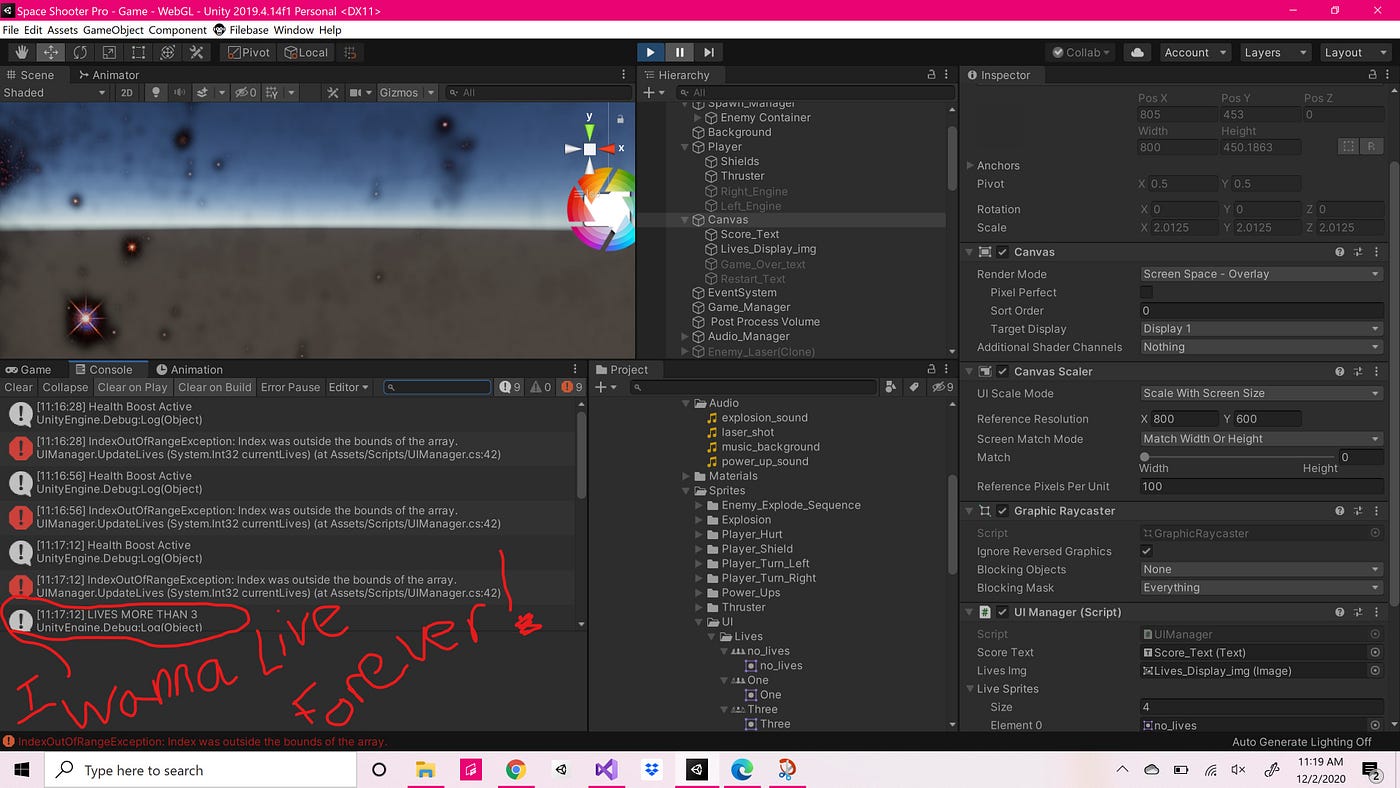
Task: Select the Rect tool
Action: [138, 52]
